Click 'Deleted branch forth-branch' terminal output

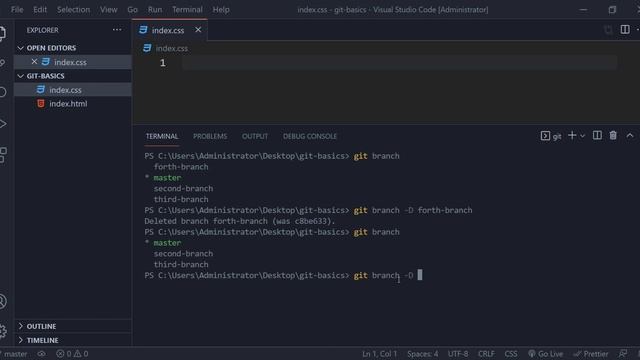240,221
